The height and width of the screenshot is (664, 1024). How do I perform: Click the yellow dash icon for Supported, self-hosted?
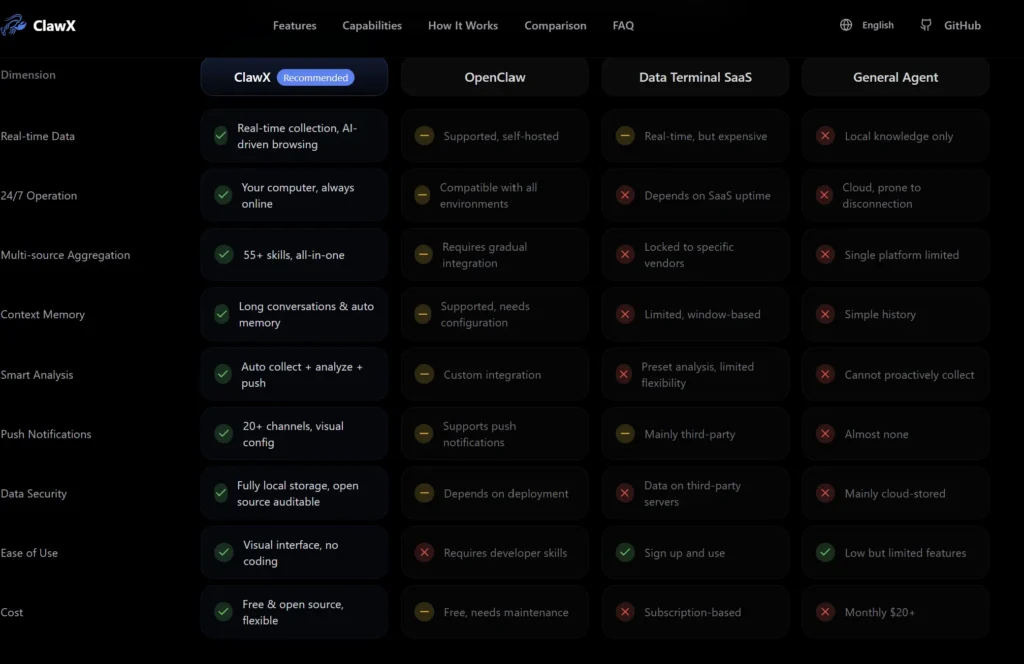423,135
